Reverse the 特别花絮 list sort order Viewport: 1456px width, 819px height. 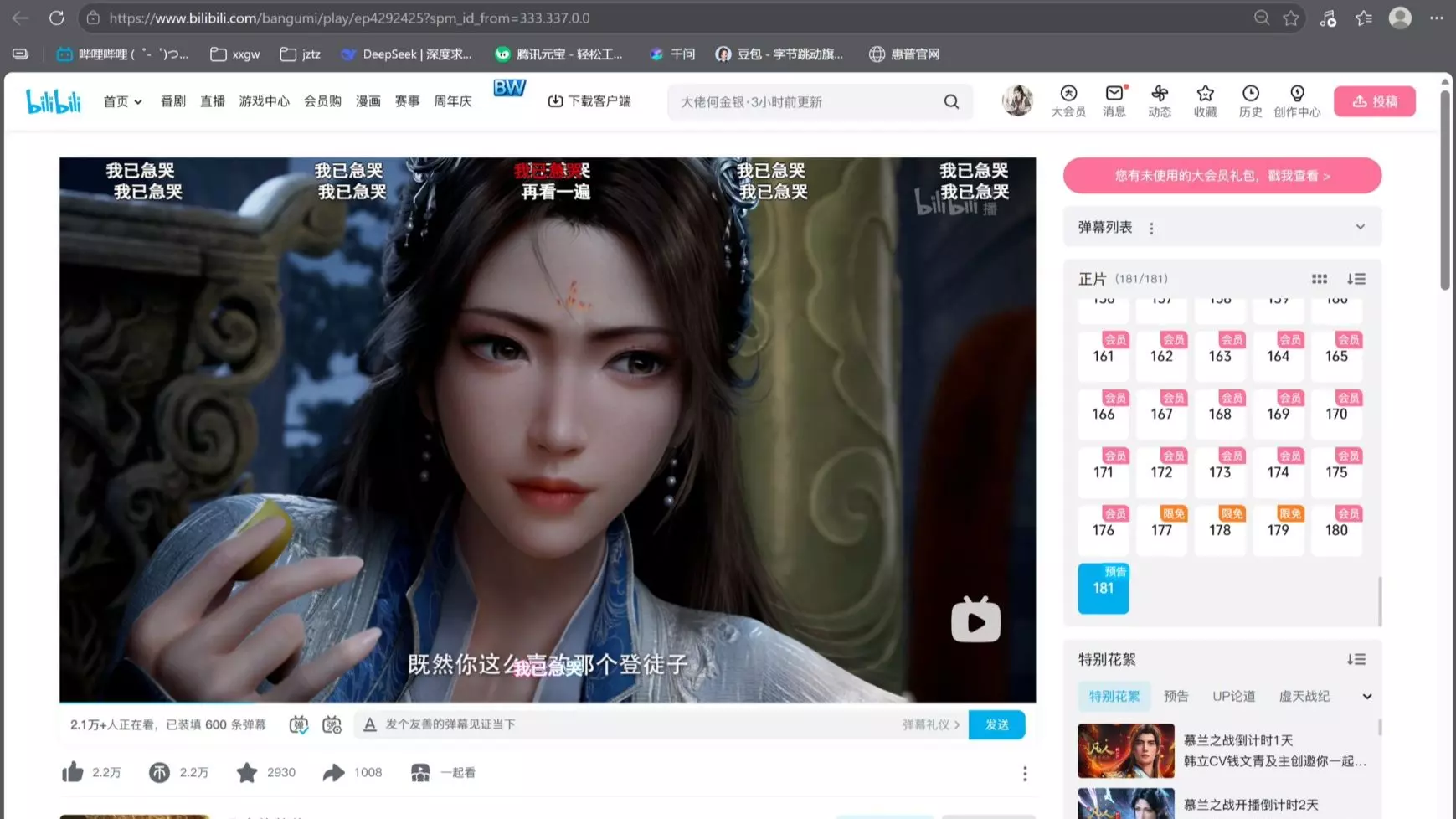tap(1356, 660)
